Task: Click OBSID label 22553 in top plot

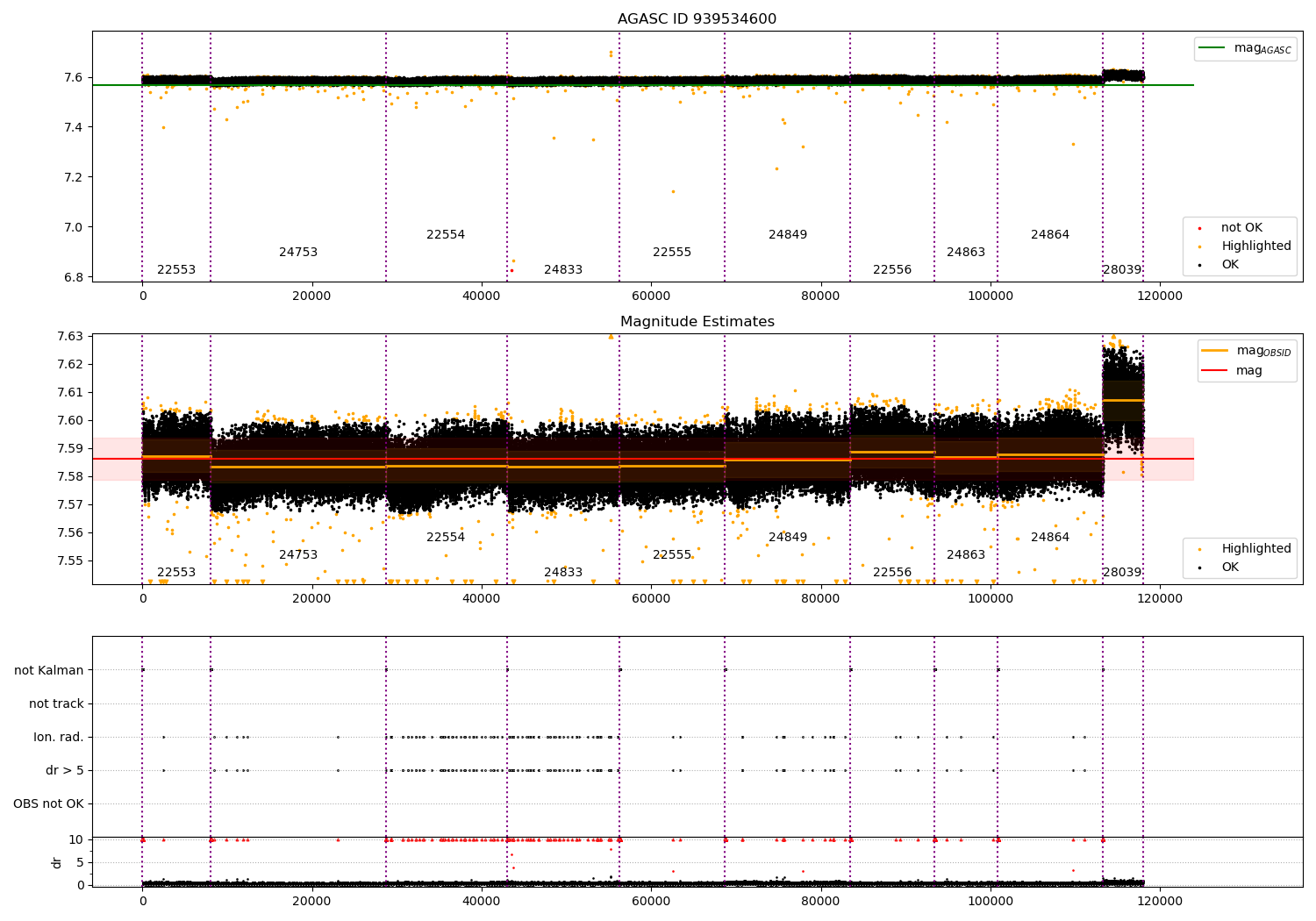Action: pos(176,270)
